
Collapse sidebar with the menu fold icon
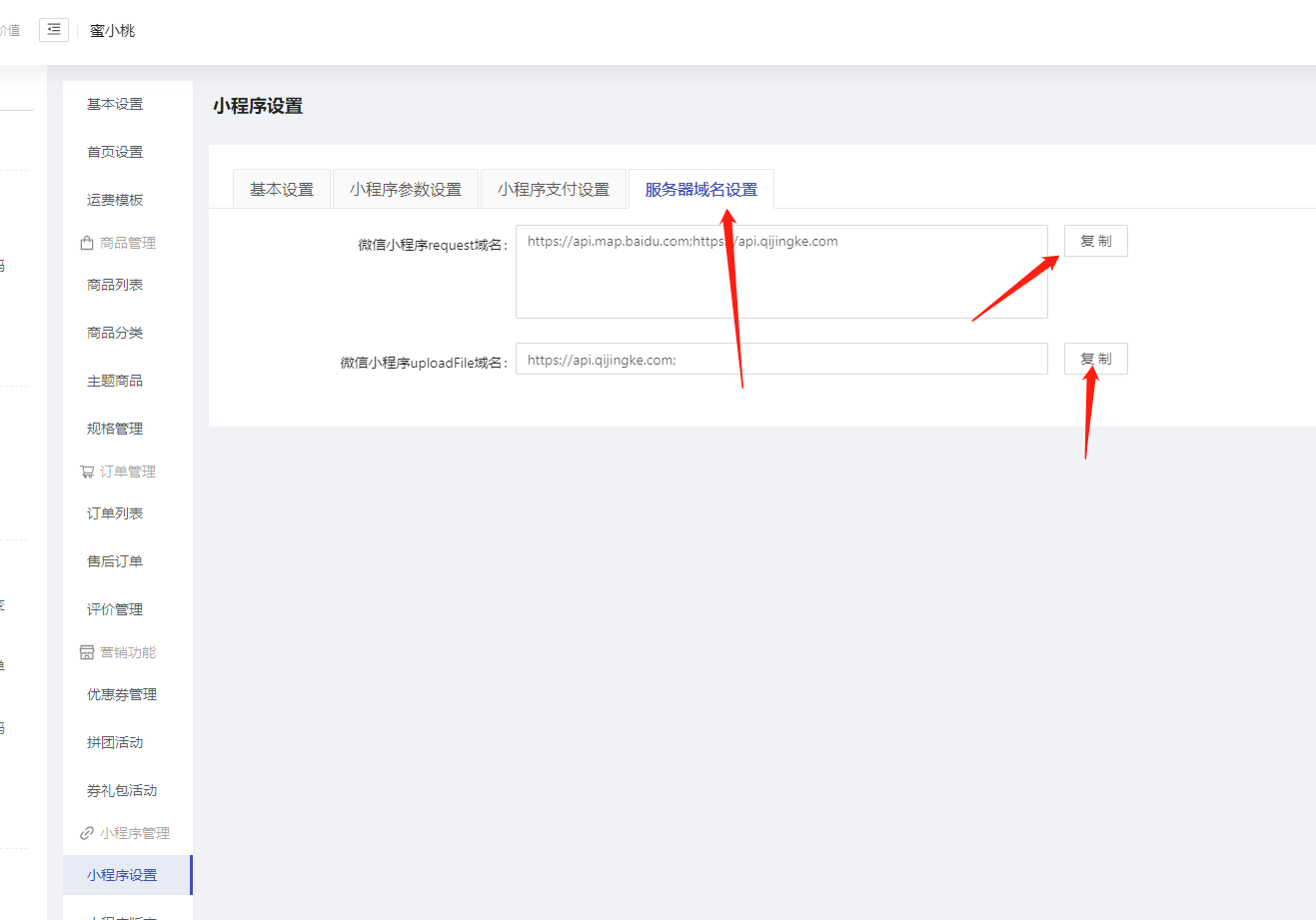point(54,30)
